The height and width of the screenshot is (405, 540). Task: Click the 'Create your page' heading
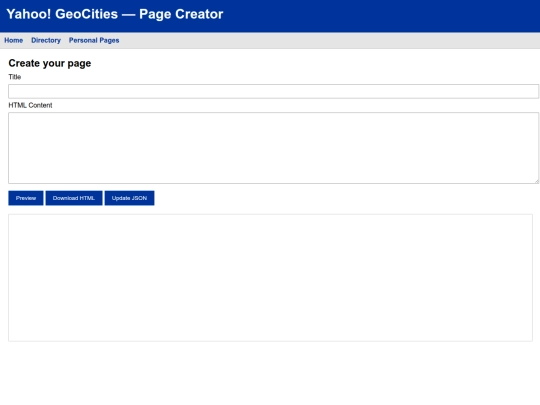point(50,63)
